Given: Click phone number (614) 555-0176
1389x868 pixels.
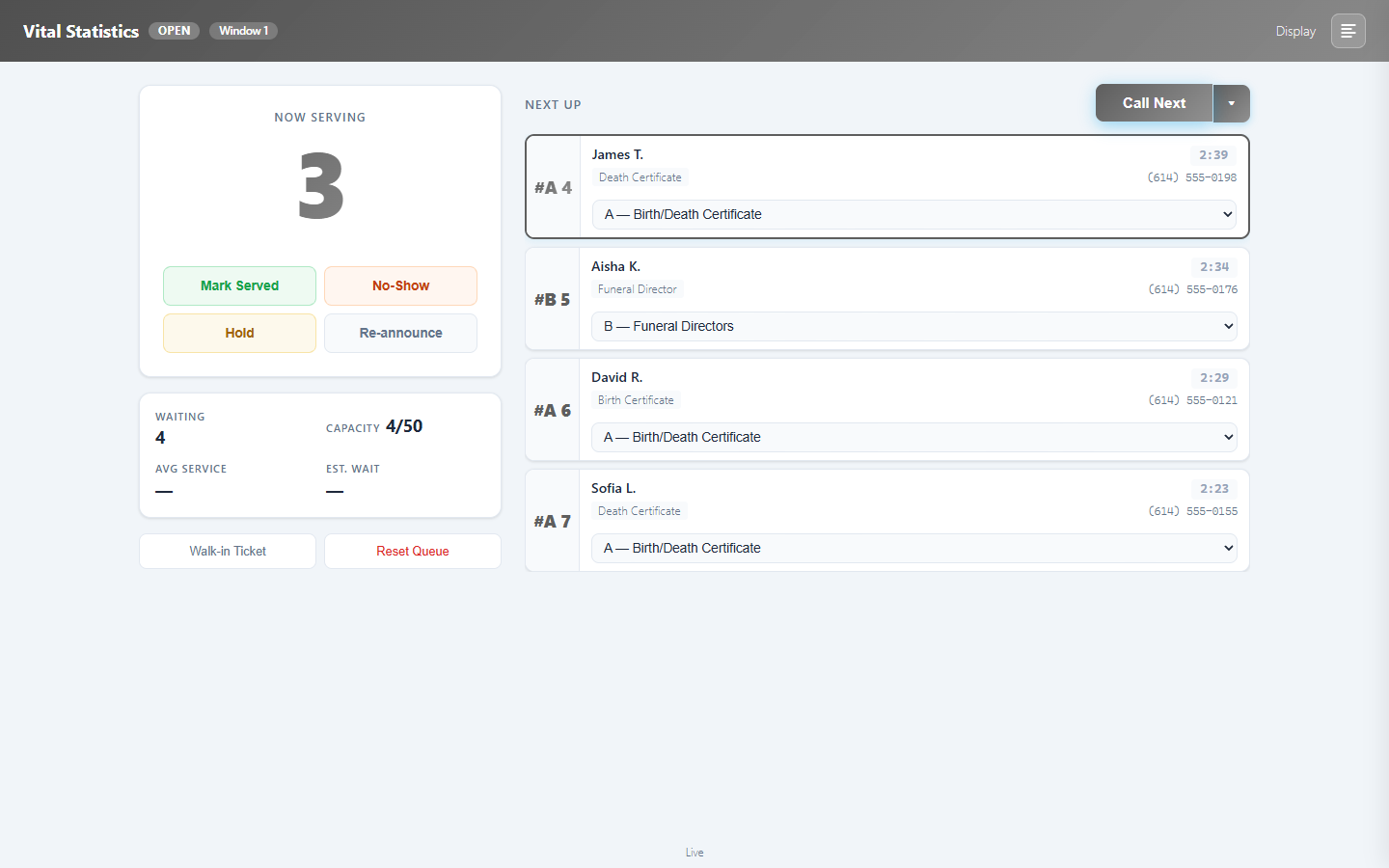Looking at the screenshot, I should pyautogui.click(x=1193, y=289).
